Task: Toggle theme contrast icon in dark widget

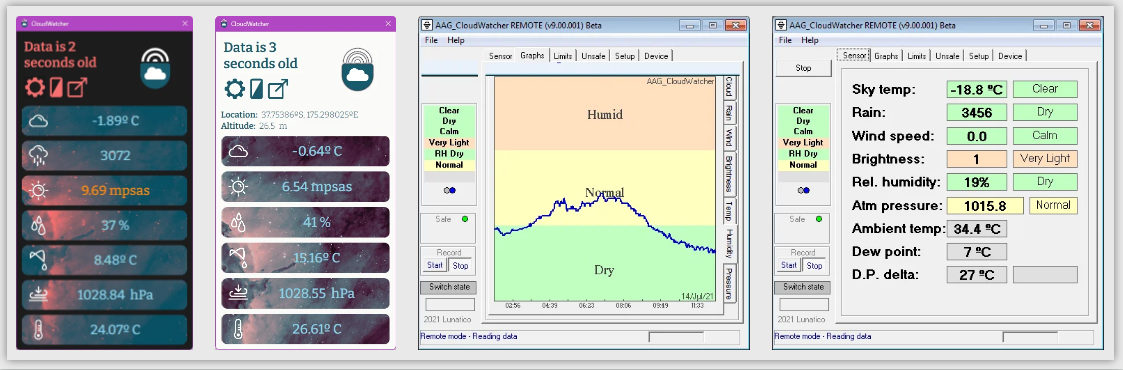Action: pos(56,87)
